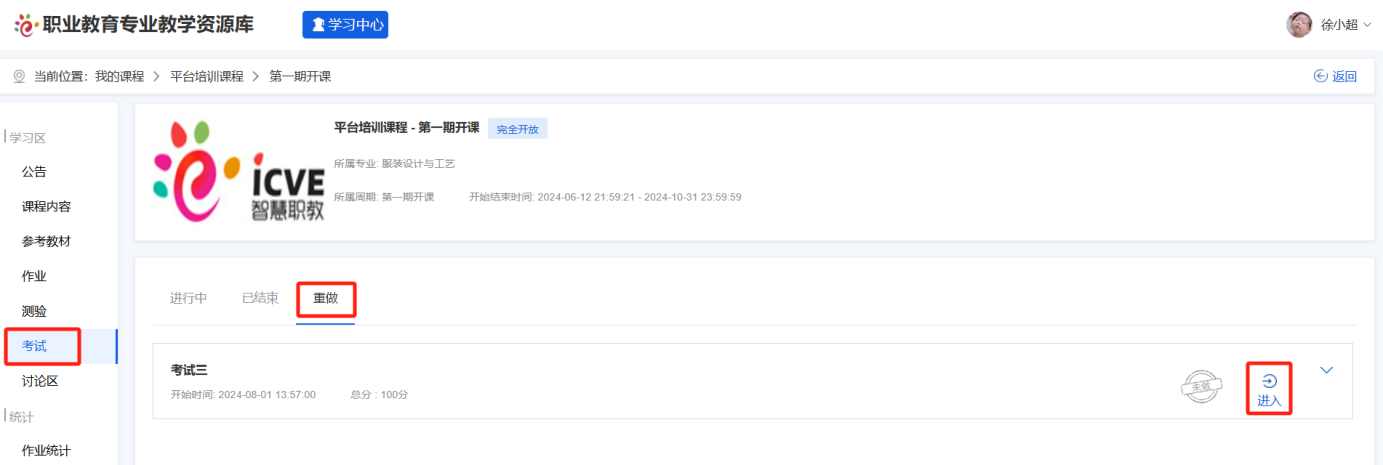Click the 返回 back button
Screen dimensions: 1383x465
(1335, 76)
